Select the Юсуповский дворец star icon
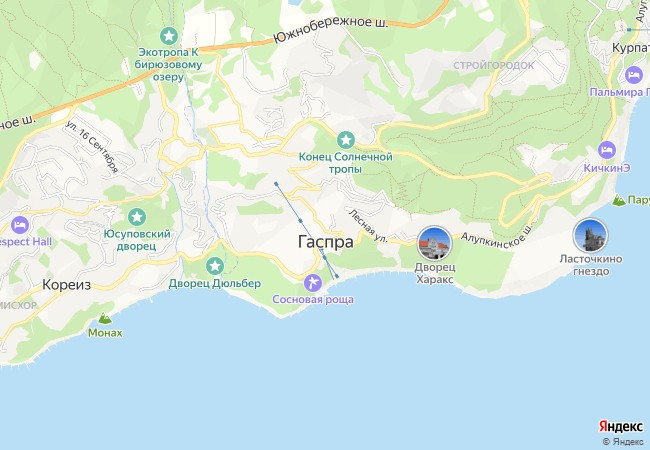Viewport: 650px width, 450px height. tap(137, 217)
